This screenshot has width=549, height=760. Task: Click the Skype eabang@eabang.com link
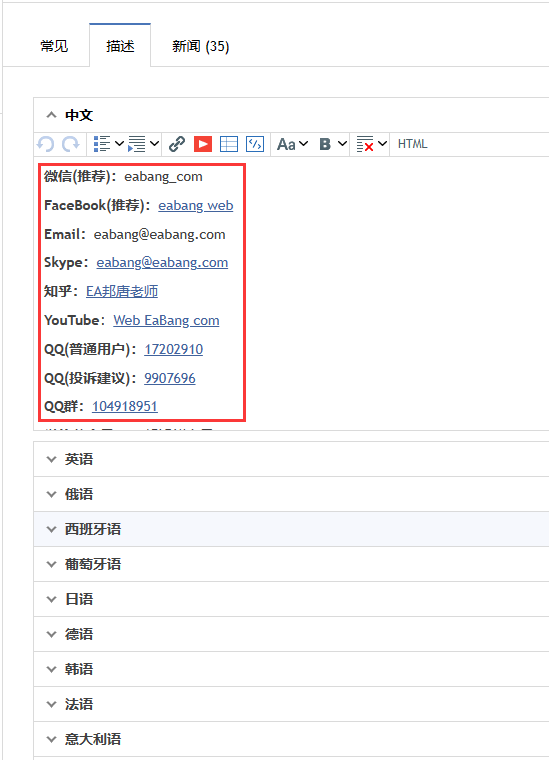point(162,263)
